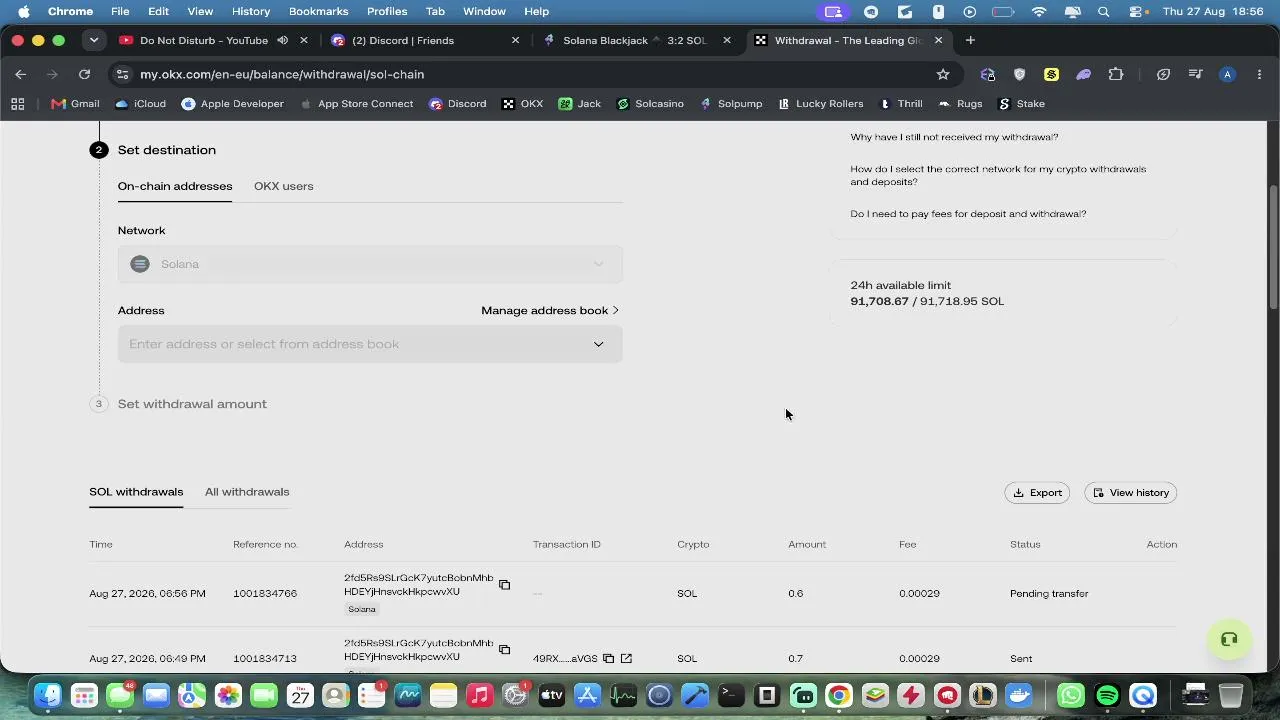Image resolution: width=1280 pixels, height=720 pixels.
Task: Open Chrome extensions puzzle icon
Action: click(1116, 74)
